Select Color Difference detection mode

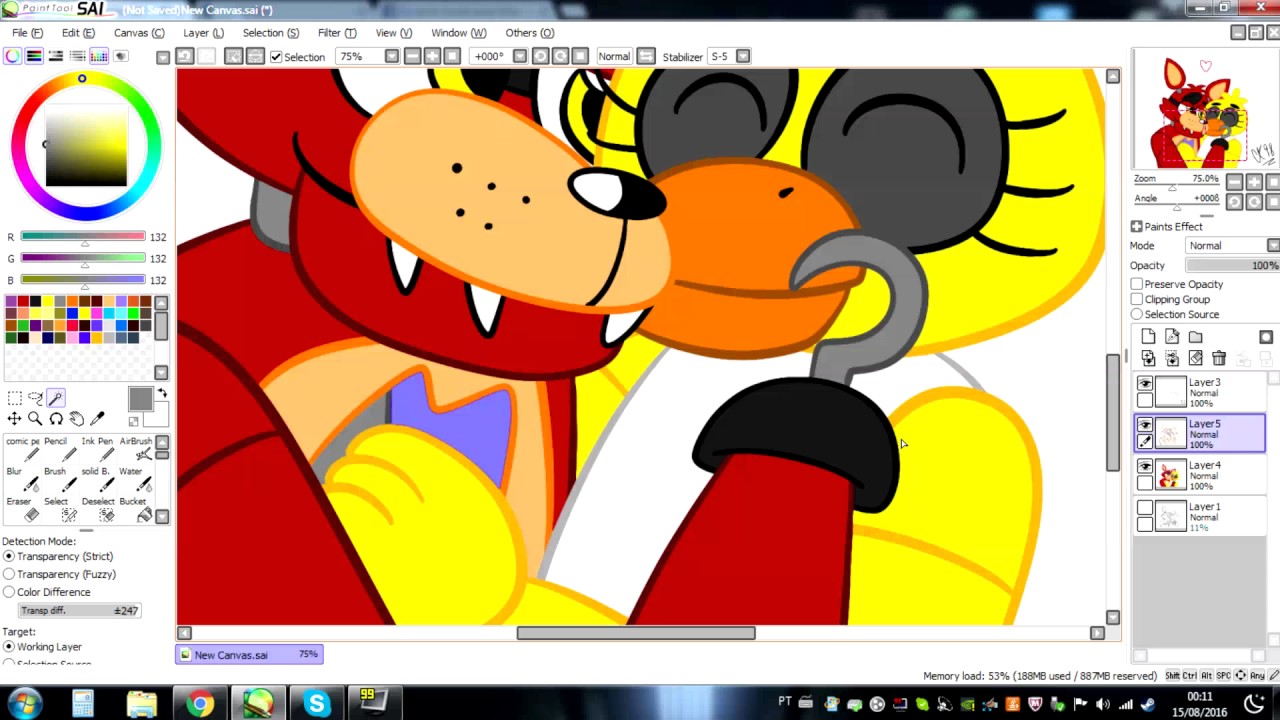pyautogui.click(x=9, y=592)
